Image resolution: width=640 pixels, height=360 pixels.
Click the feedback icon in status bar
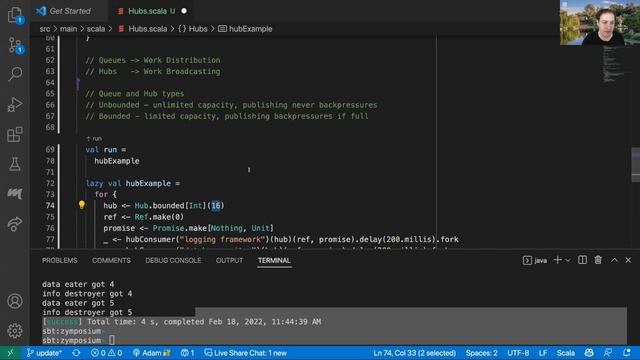pyautogui.click(x=608, y=353)
